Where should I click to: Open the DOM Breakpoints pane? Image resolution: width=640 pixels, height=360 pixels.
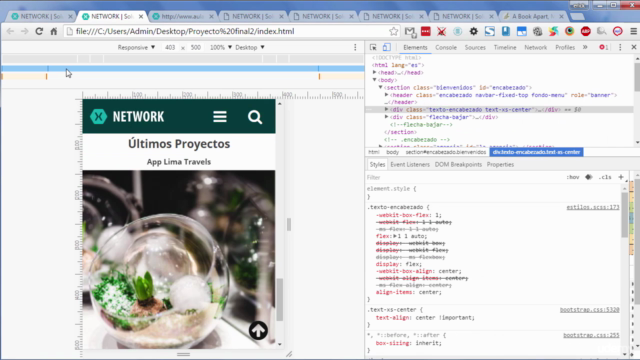click(458, 164)
